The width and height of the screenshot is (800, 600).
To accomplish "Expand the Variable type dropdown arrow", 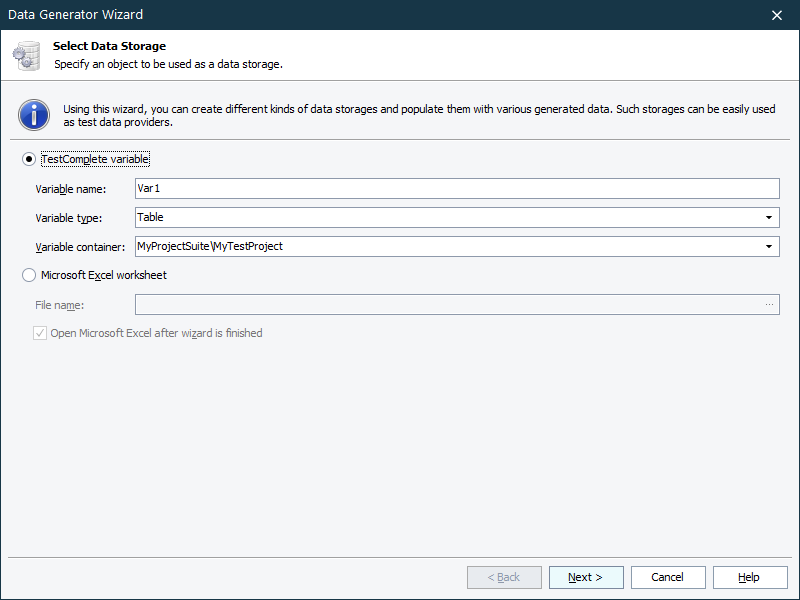I will 768,217.
